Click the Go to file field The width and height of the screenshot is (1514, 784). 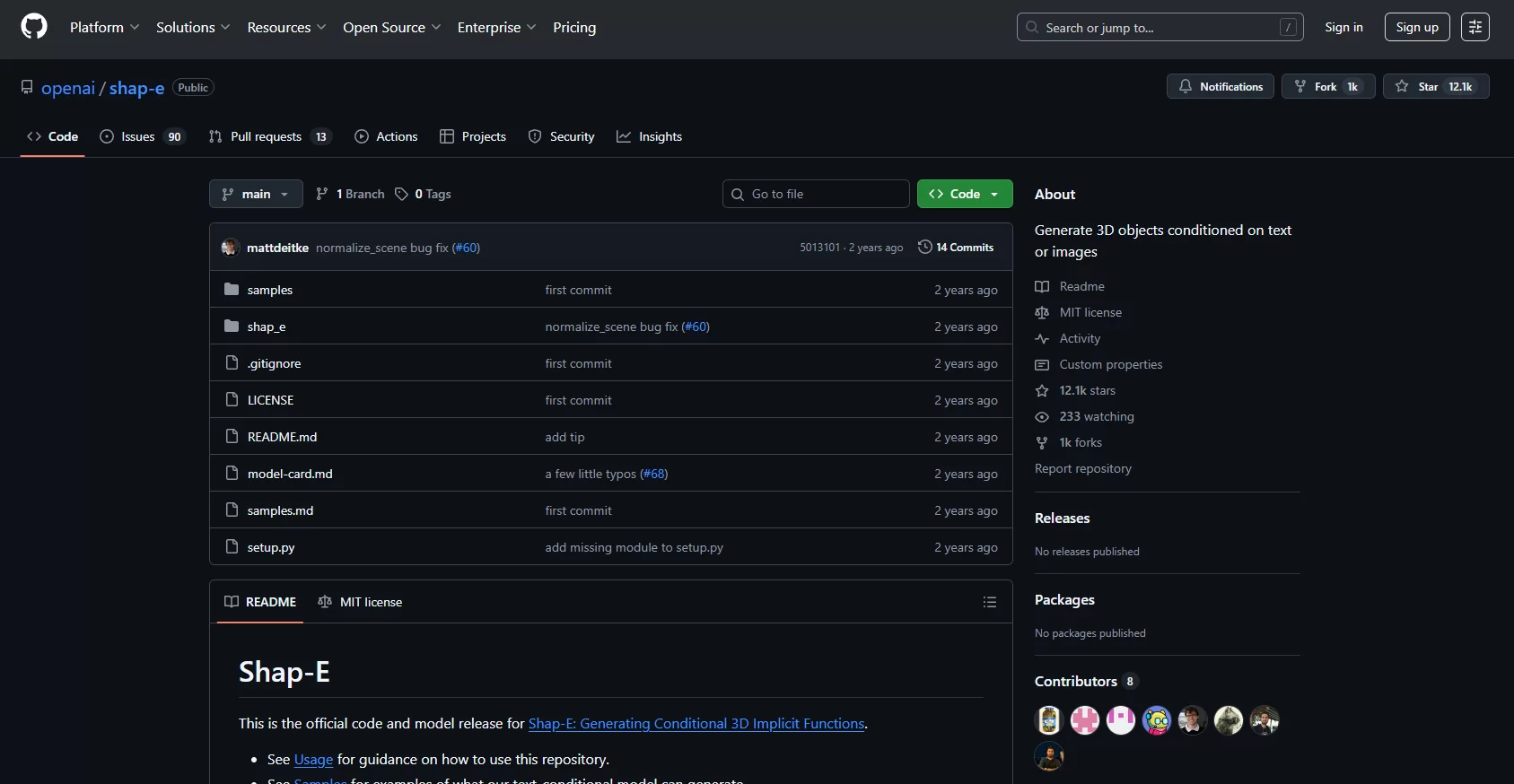pos(816,194)
